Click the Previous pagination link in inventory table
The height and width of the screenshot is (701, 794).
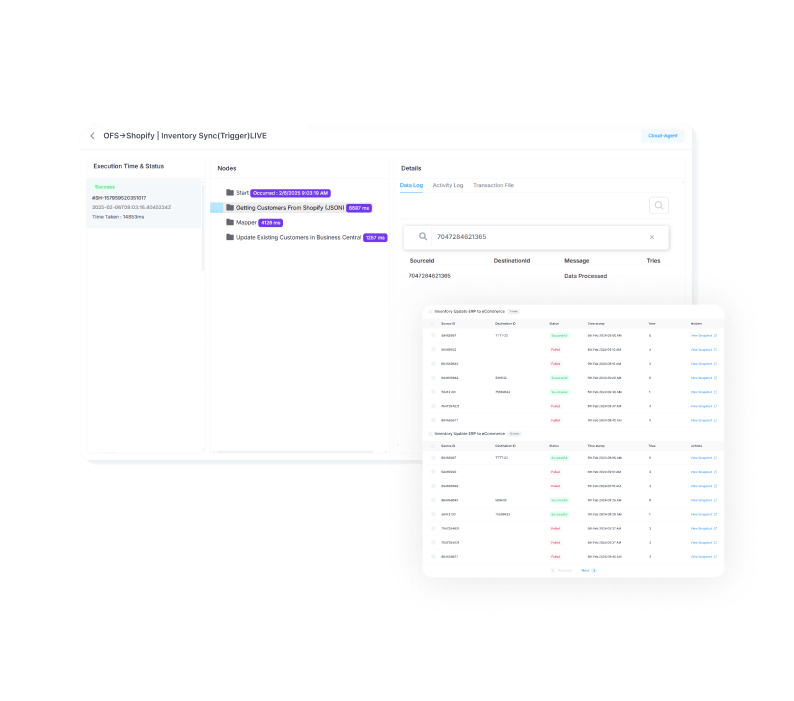[565, 570]
